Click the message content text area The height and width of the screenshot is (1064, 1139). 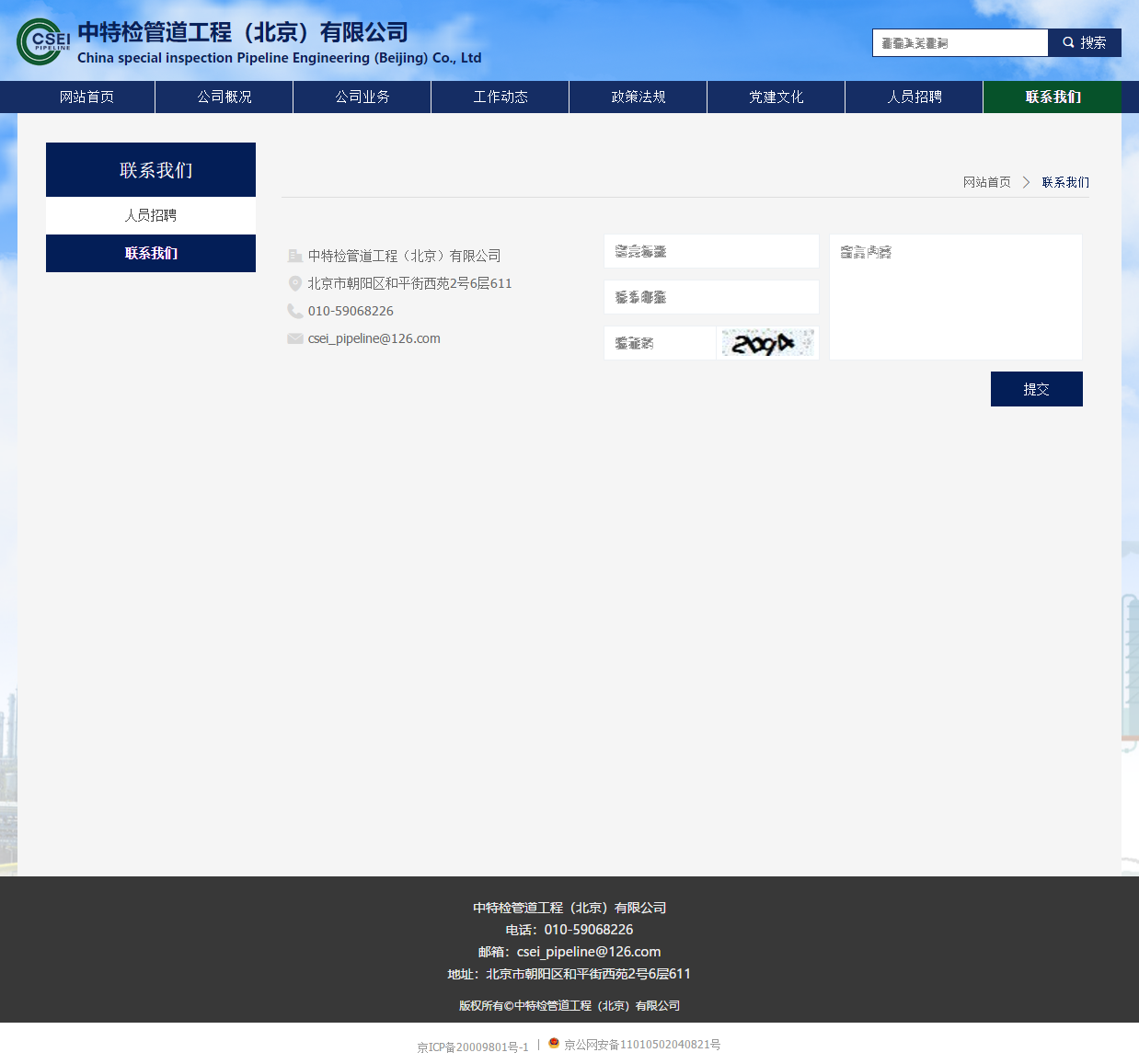pyautogui.click(x=955, y=297)
